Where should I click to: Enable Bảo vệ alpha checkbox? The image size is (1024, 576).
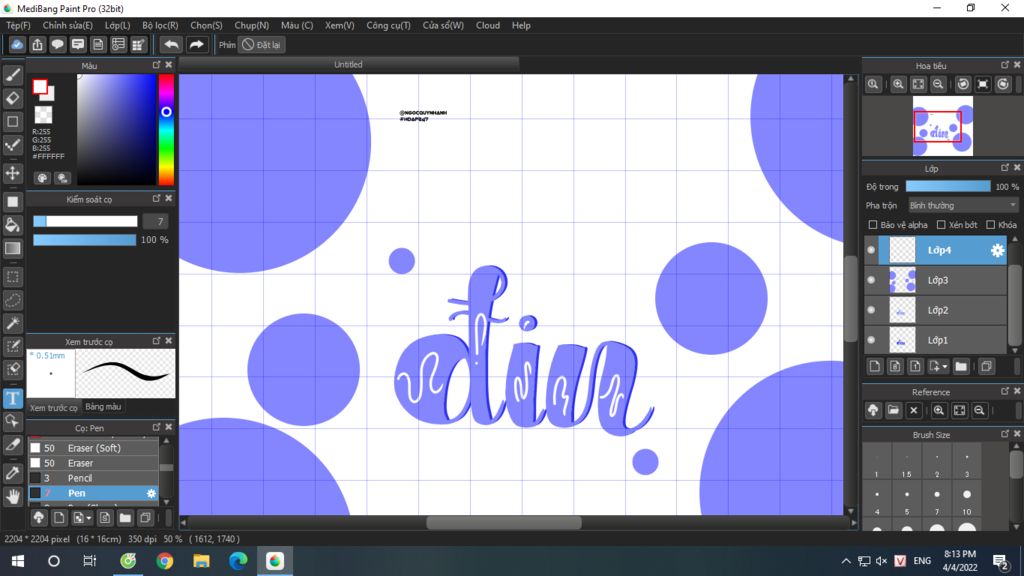coord(872,225)
